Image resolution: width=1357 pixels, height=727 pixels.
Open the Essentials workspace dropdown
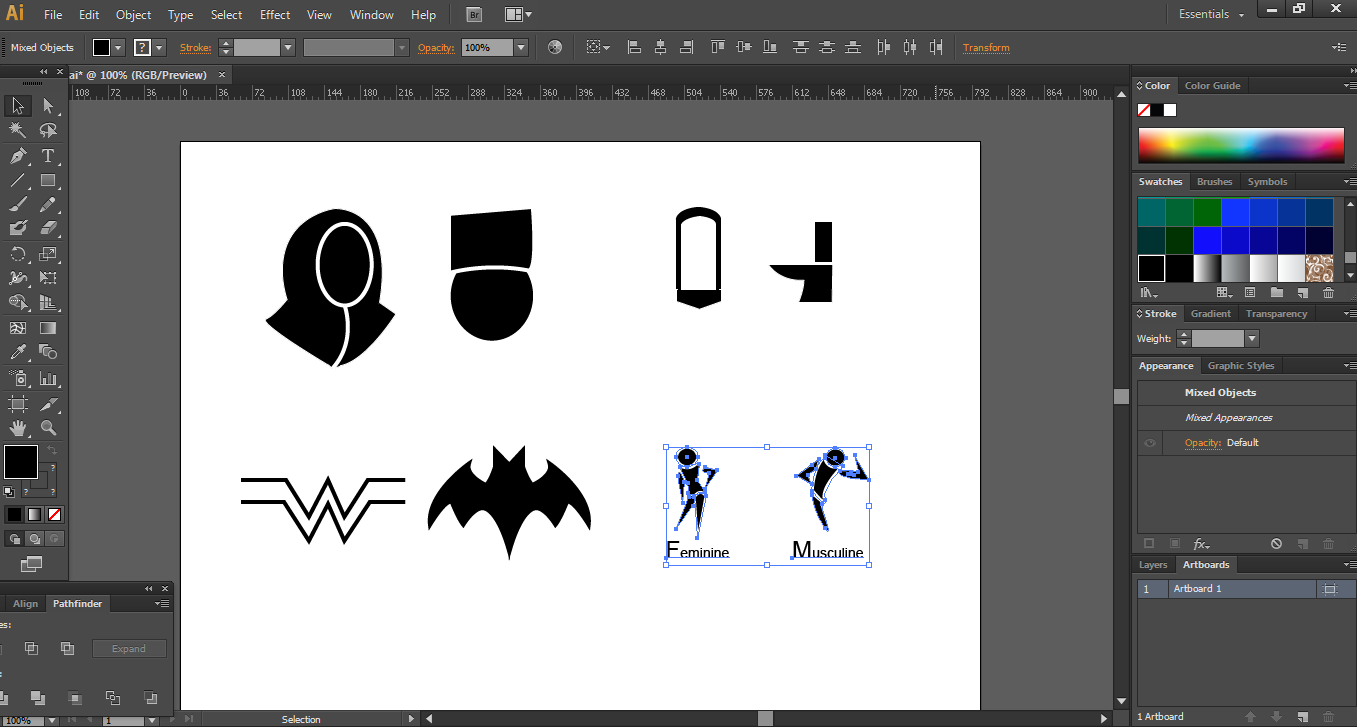click(x=1211, y=14)
